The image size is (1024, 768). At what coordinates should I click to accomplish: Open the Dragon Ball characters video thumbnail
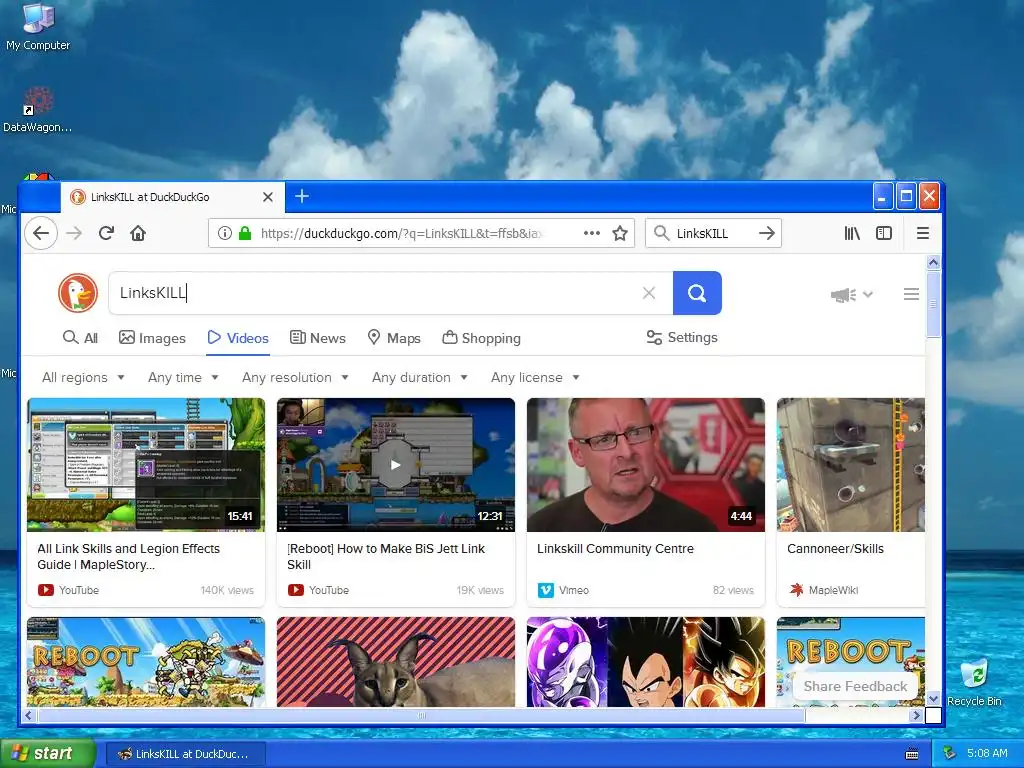click(645, 662)
